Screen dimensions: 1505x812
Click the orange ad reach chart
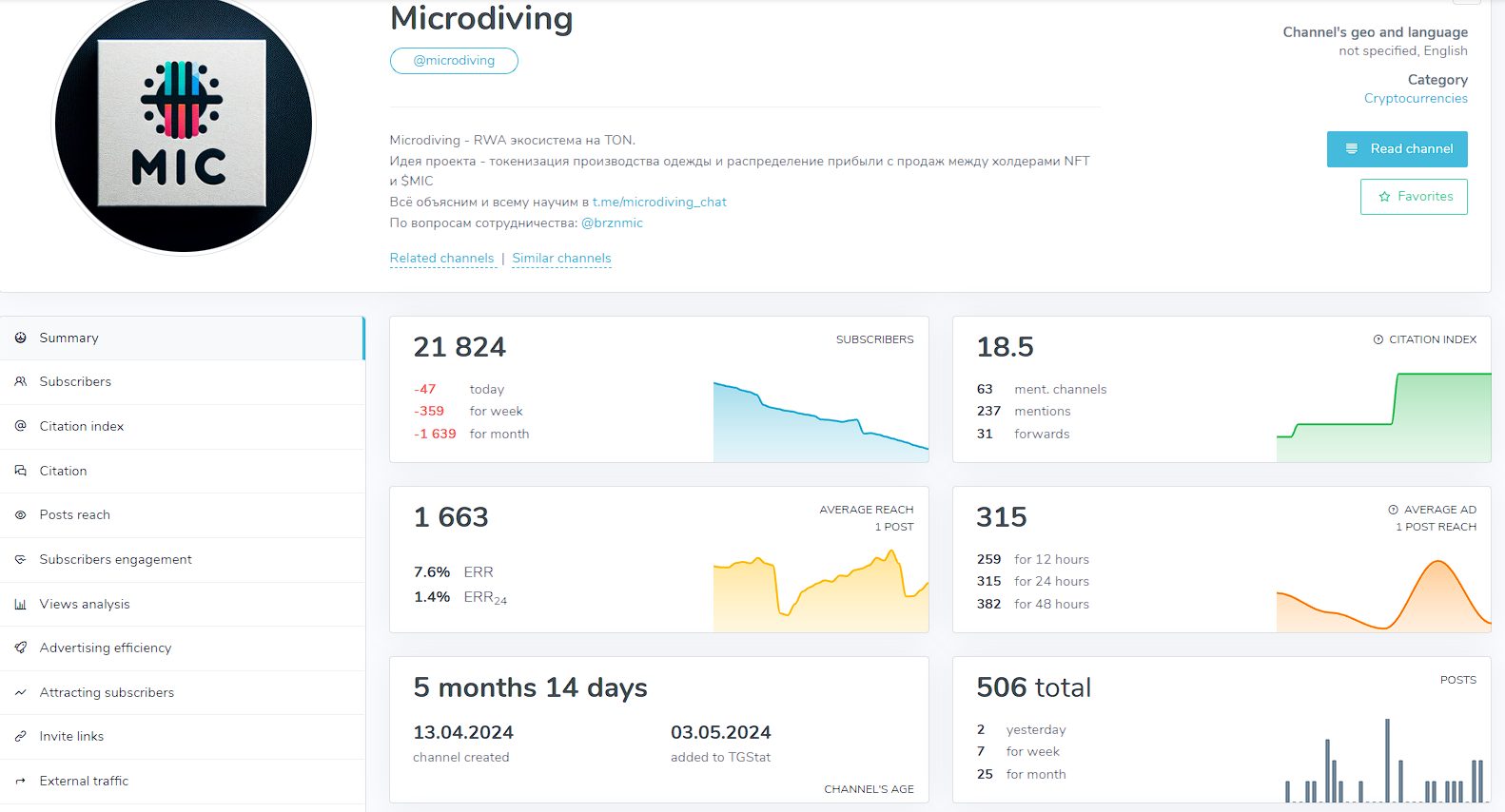1383,595
